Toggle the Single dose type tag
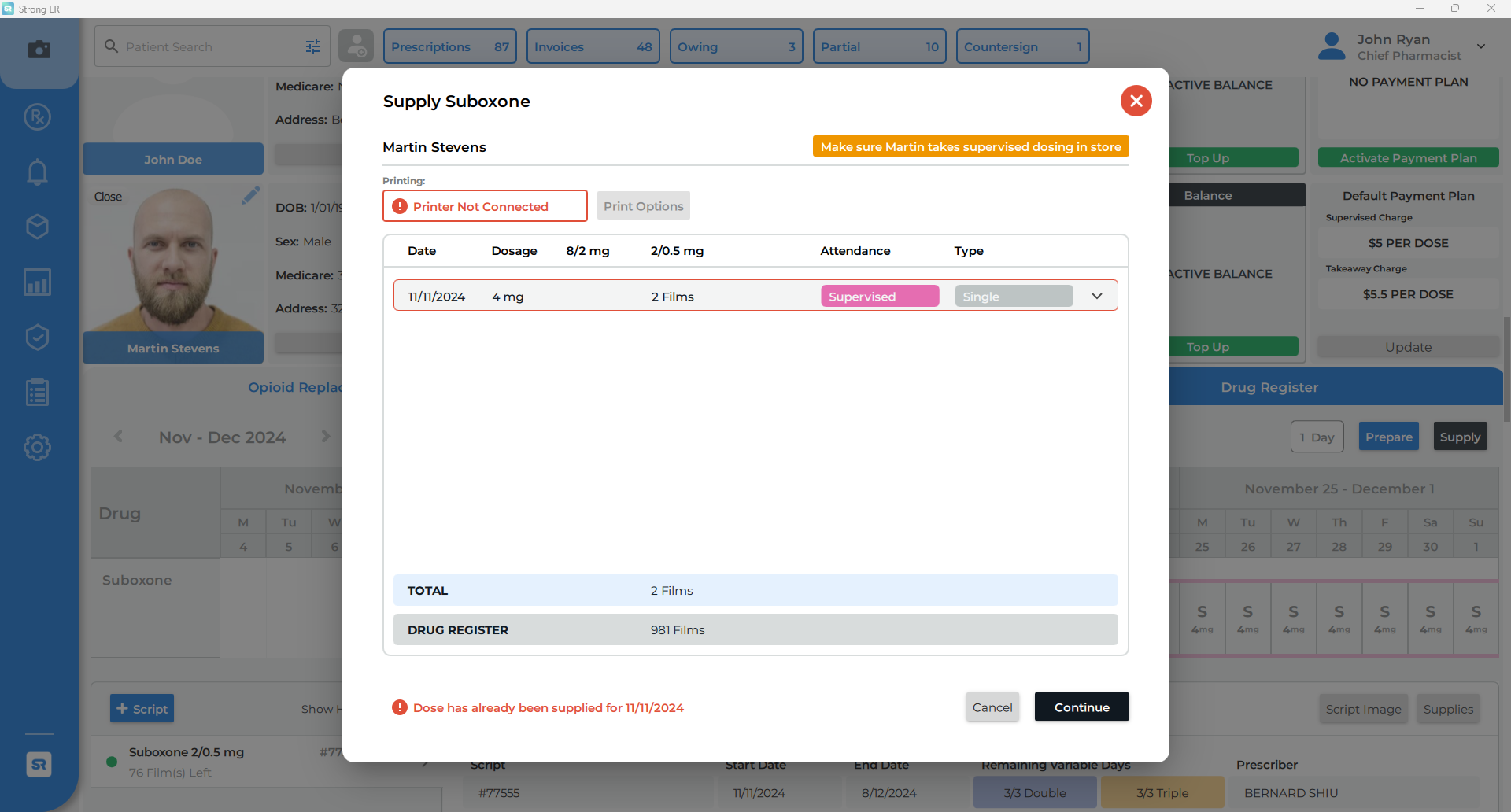Screen dimensions: 1511x812 click(1013, 297)
